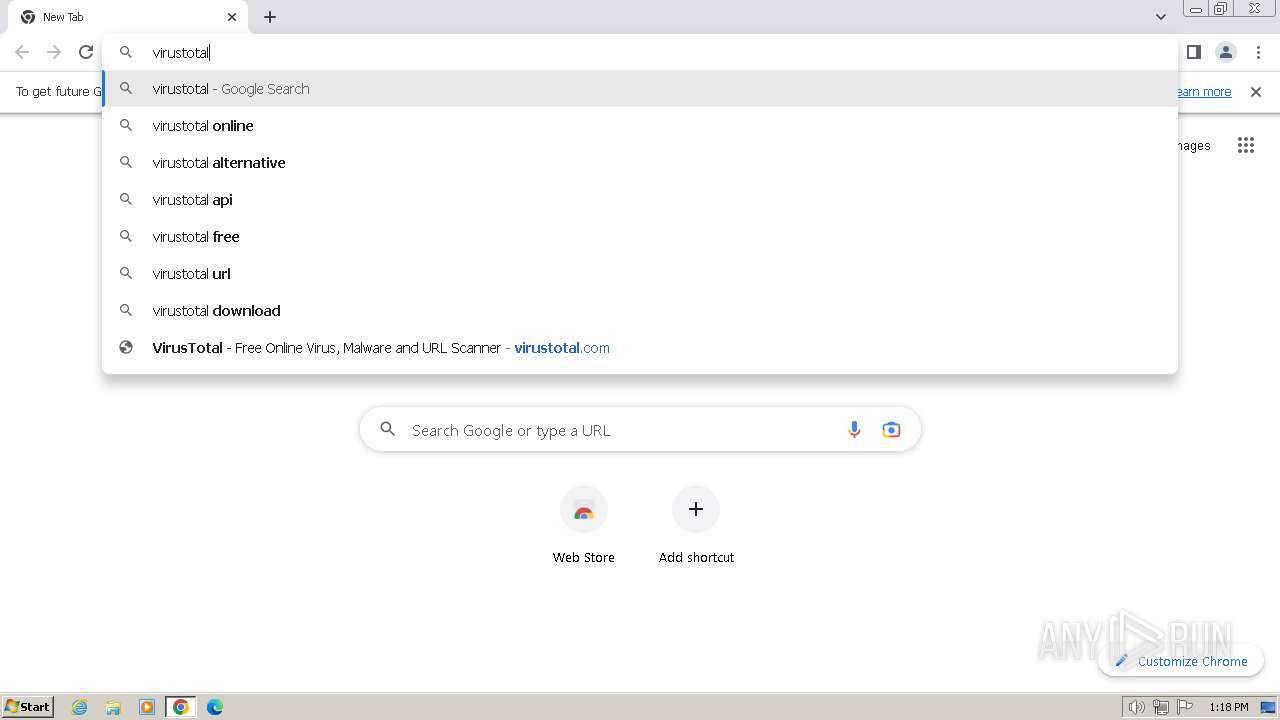The width and height of the screenshot is (1280, 720).
Task: Click the address bar containing virustotal
Action: pyautogui.click(x=640, y=52)
